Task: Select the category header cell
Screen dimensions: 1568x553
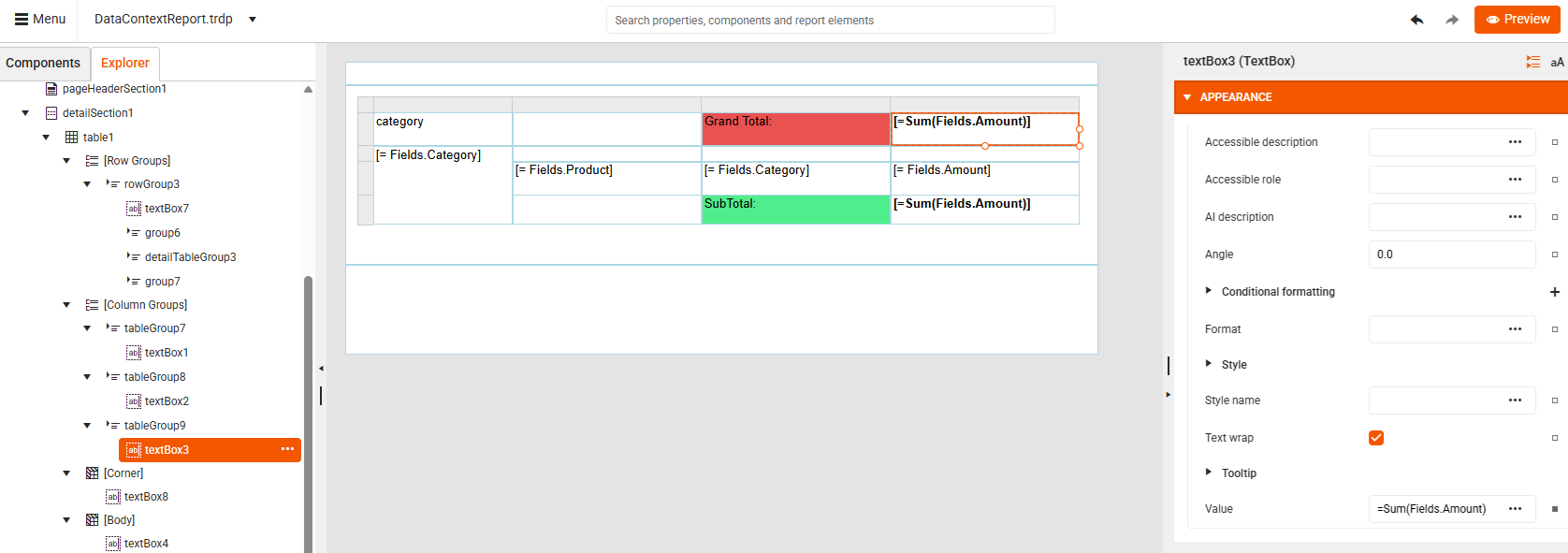Action: [x=443, y=129]
